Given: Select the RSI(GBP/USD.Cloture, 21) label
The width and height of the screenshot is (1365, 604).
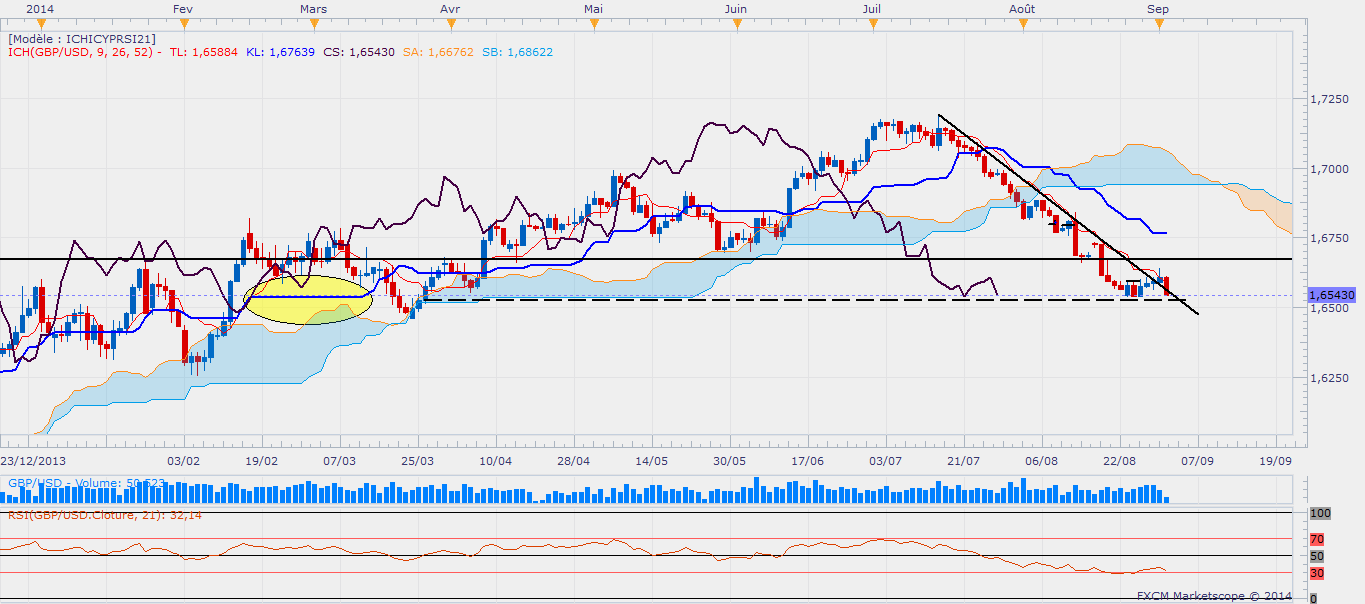Looking at the screenshot, I should tap(105, 515).
